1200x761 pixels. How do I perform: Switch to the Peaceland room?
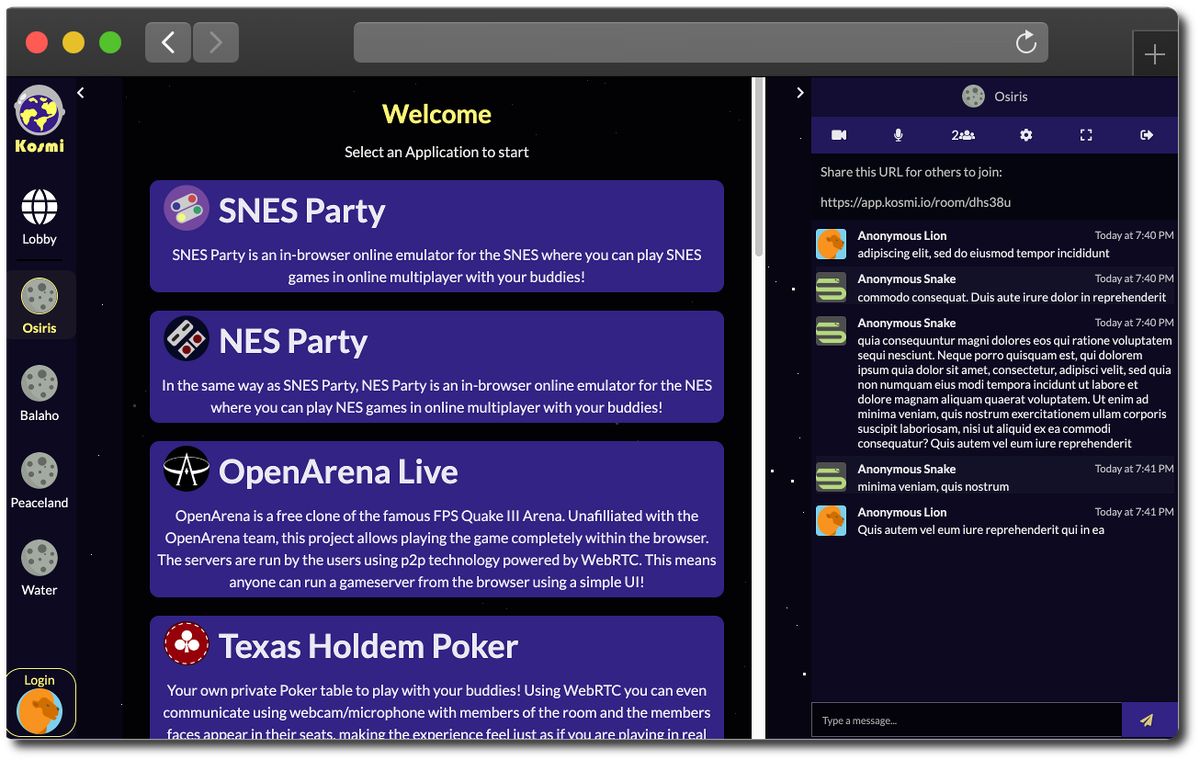[x=40, y=480]
